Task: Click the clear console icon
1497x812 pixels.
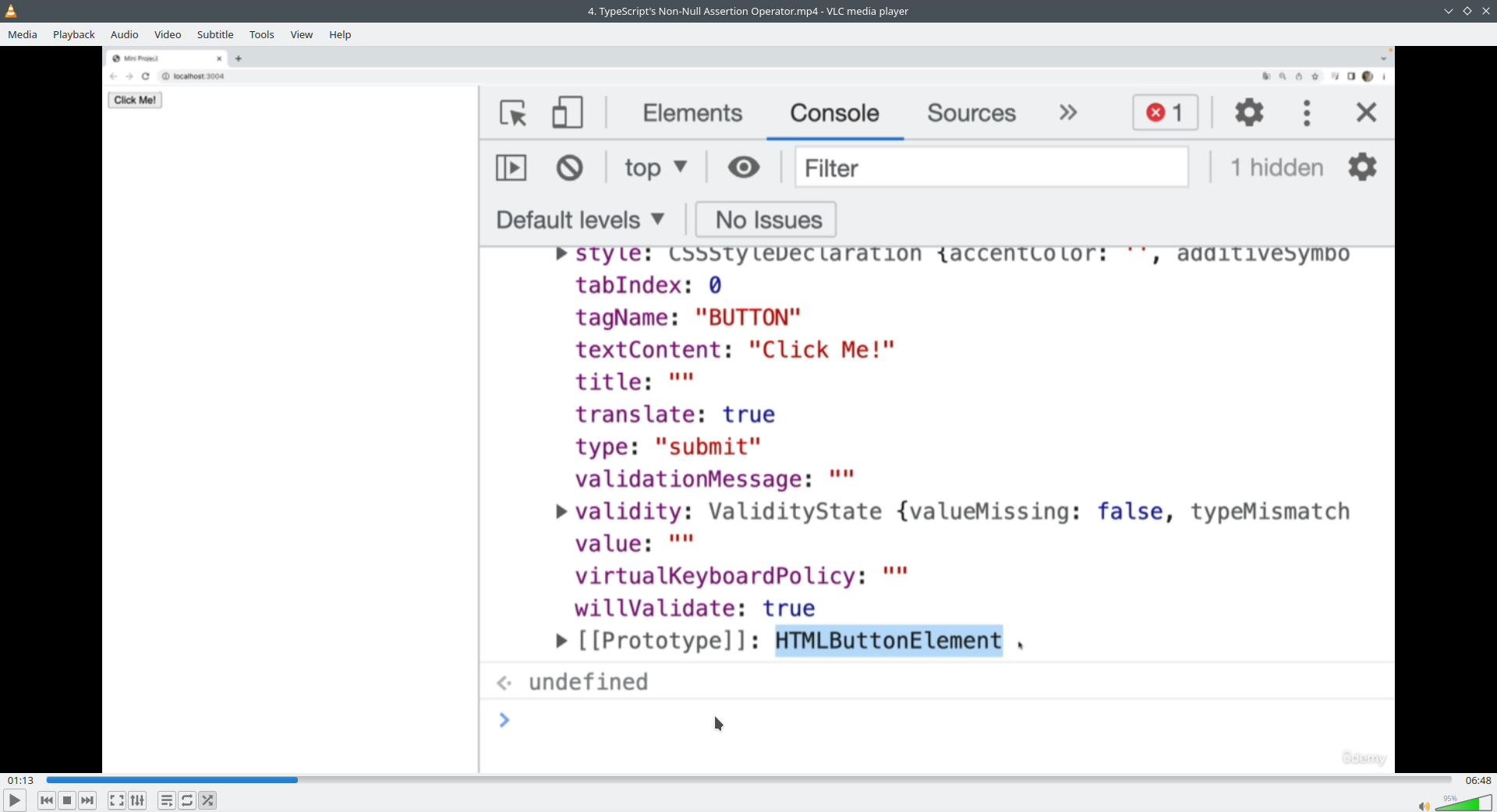Action: pyautogui.click(x=569, y=168)
